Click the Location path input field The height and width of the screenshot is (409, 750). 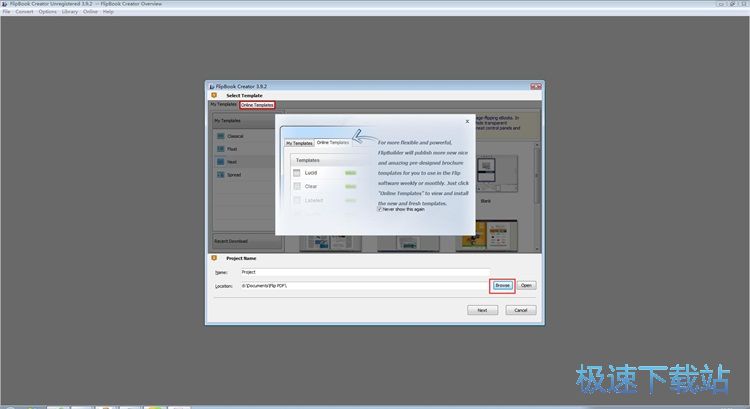364,286
